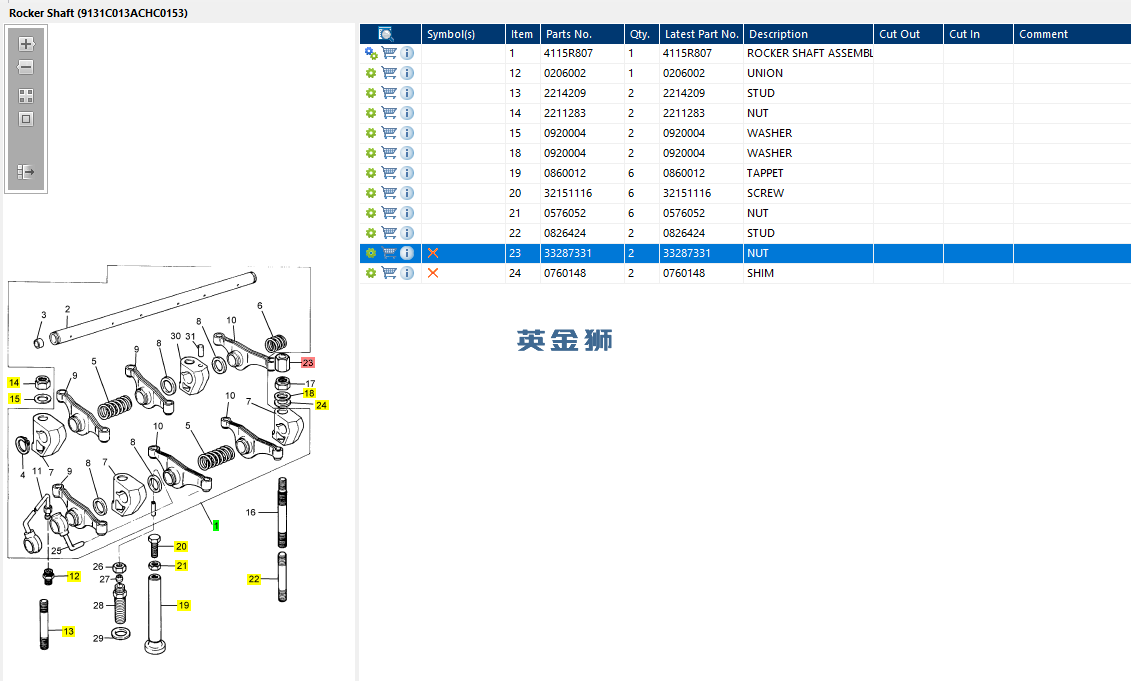
Task: Add item 1 4115R807 to cart
Action: point(389,53)
